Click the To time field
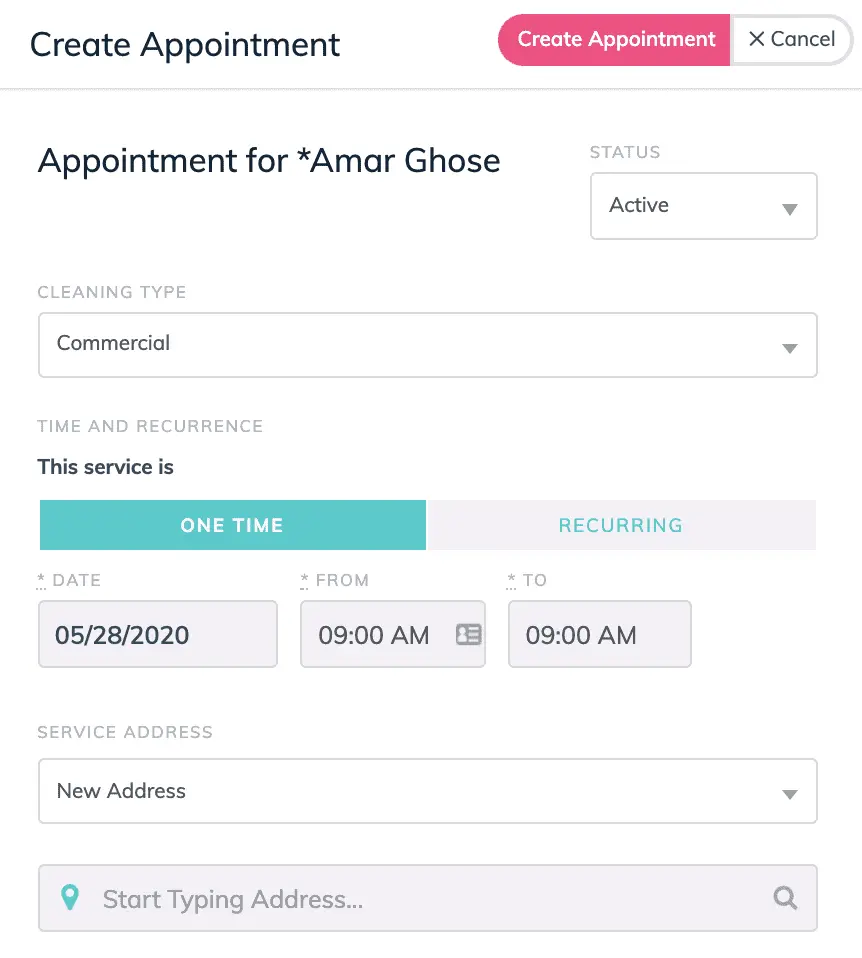 (599, 634)
